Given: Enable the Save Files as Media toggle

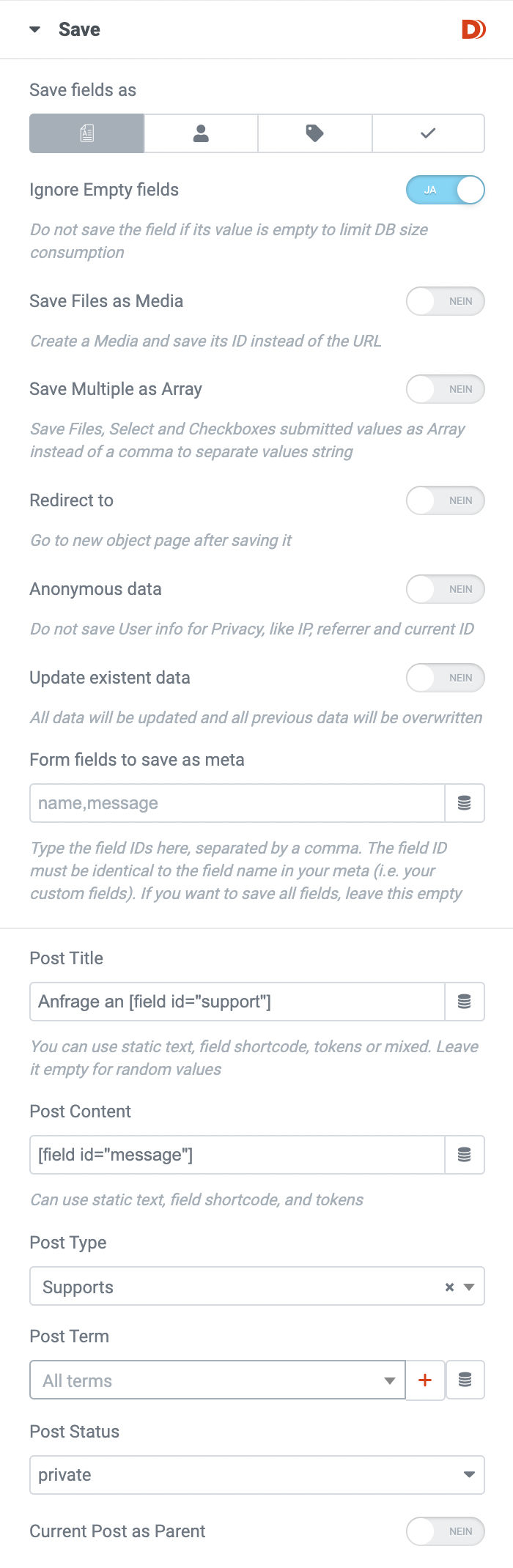Looking at the screenshot, I should point(445,301).
